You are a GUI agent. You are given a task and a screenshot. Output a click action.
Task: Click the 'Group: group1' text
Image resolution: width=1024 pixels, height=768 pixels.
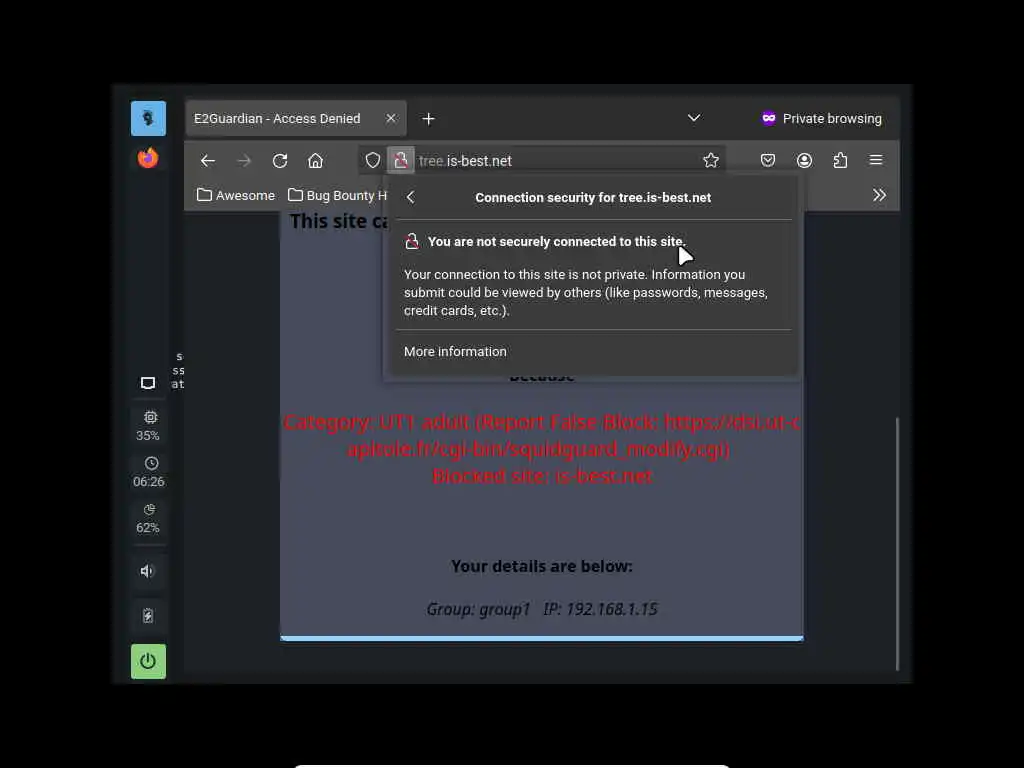478,609
